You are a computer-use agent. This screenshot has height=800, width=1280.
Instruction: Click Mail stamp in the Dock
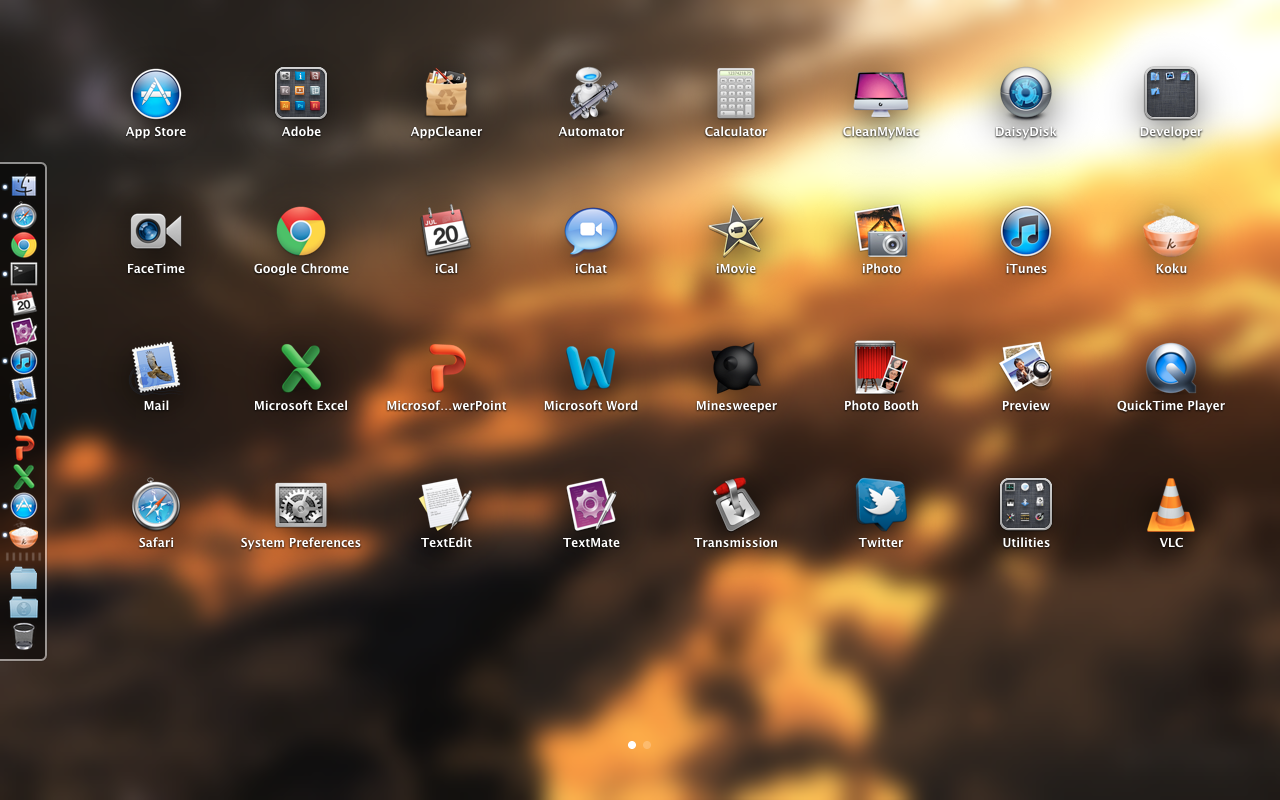24,390
